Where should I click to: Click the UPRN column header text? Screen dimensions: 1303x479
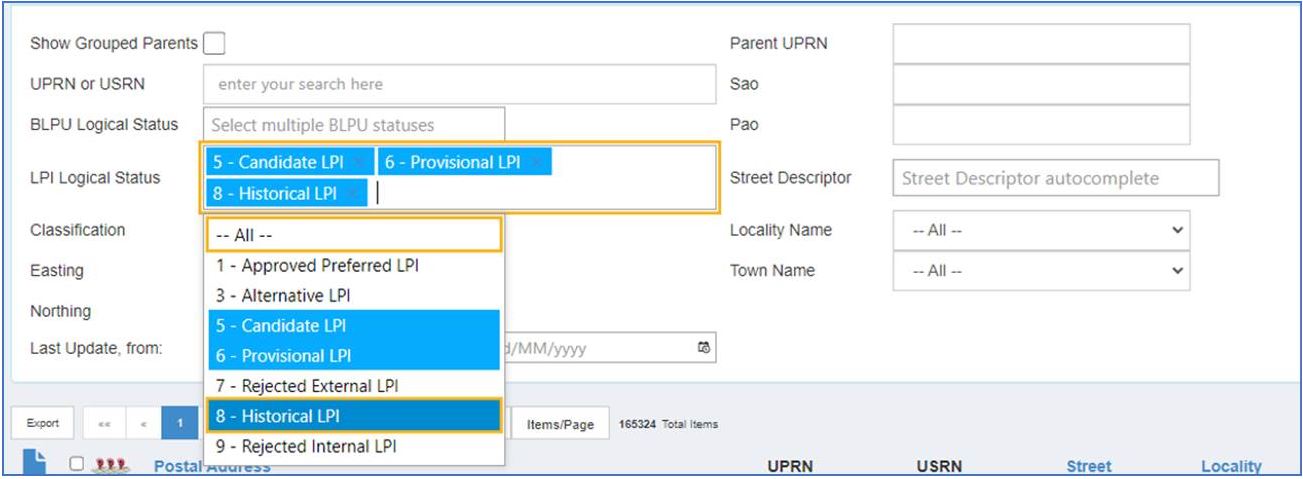(x=789, y=466)
